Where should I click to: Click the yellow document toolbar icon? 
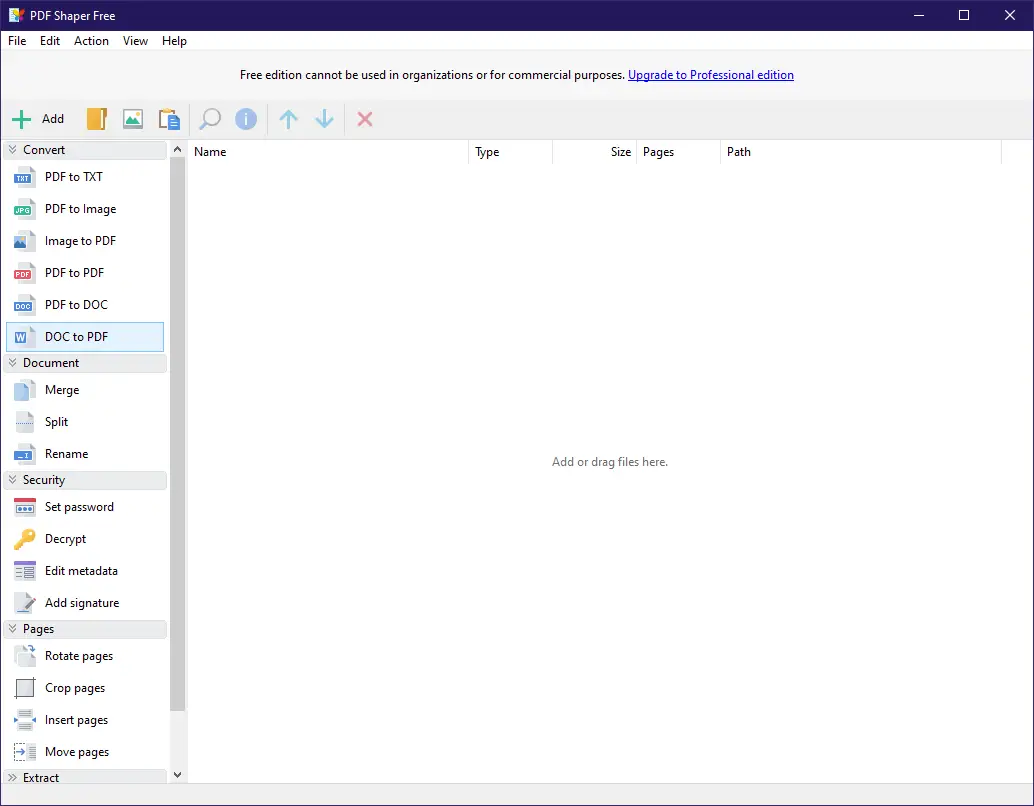[97, 119]
